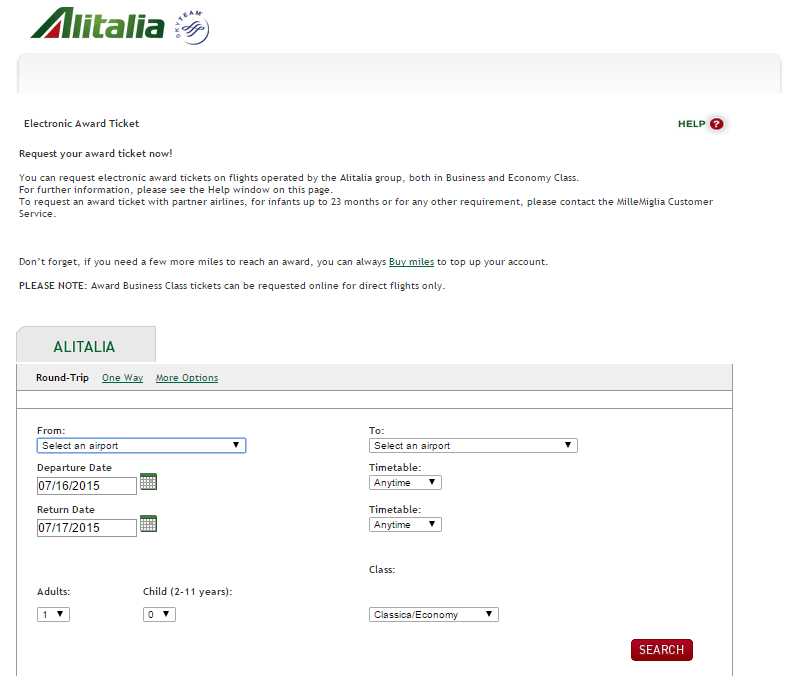
Task: Select the ALITALIA tab
Action: point(86,345)
